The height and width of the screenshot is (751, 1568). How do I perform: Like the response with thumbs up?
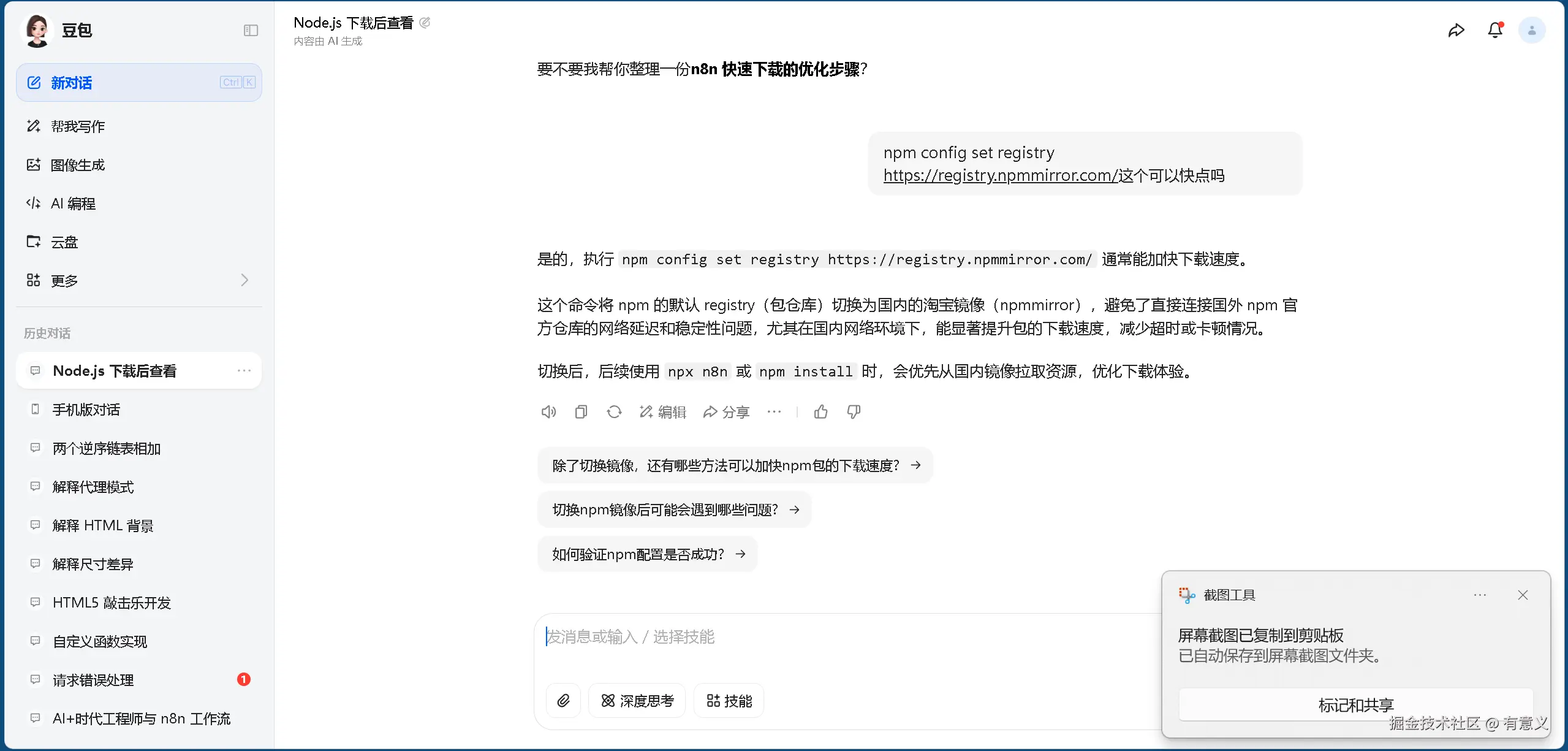821,412
